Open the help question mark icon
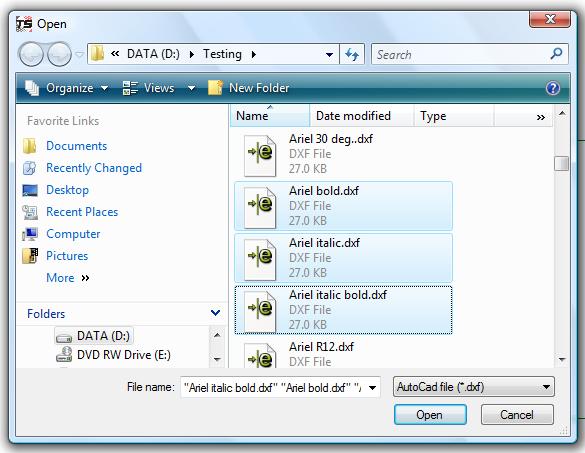This screenshot has height=453, width=585. click(553, 88)
